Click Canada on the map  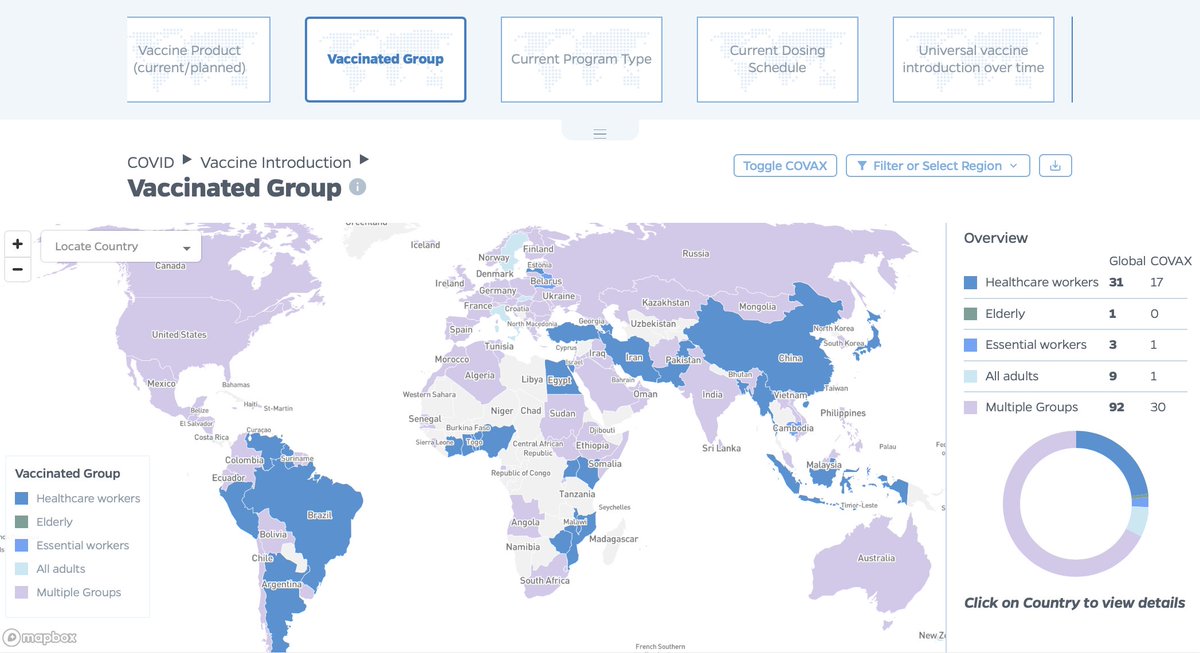(x=170, y=266)
